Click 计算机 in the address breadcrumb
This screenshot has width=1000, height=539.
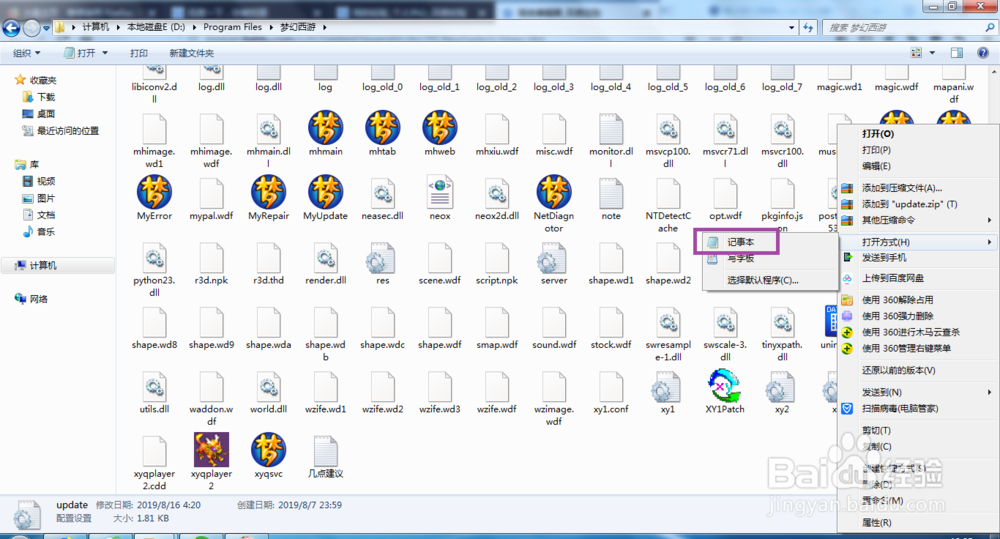pyautogui.click(x=95, y=27)
